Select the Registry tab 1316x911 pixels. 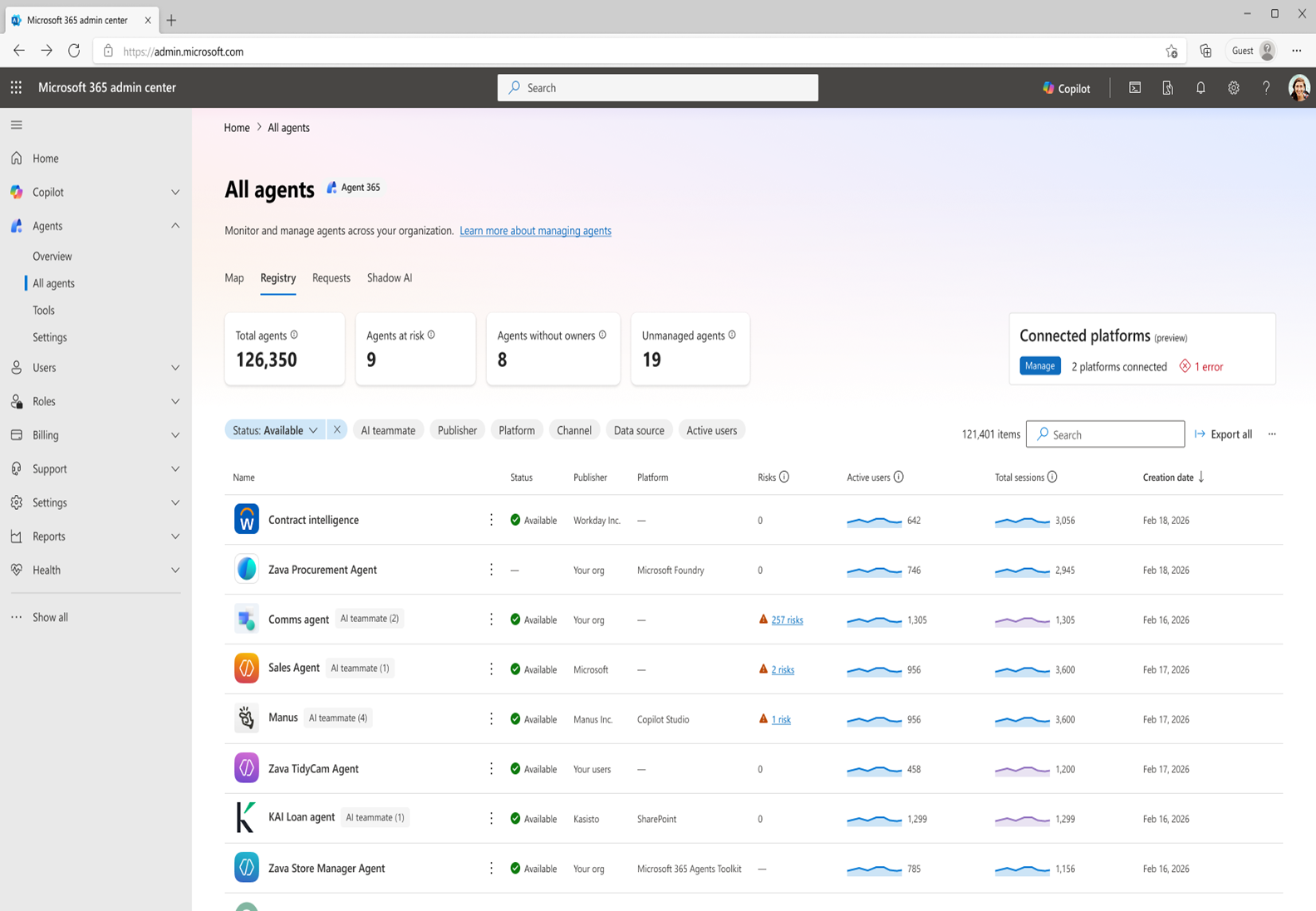point(277,278)
